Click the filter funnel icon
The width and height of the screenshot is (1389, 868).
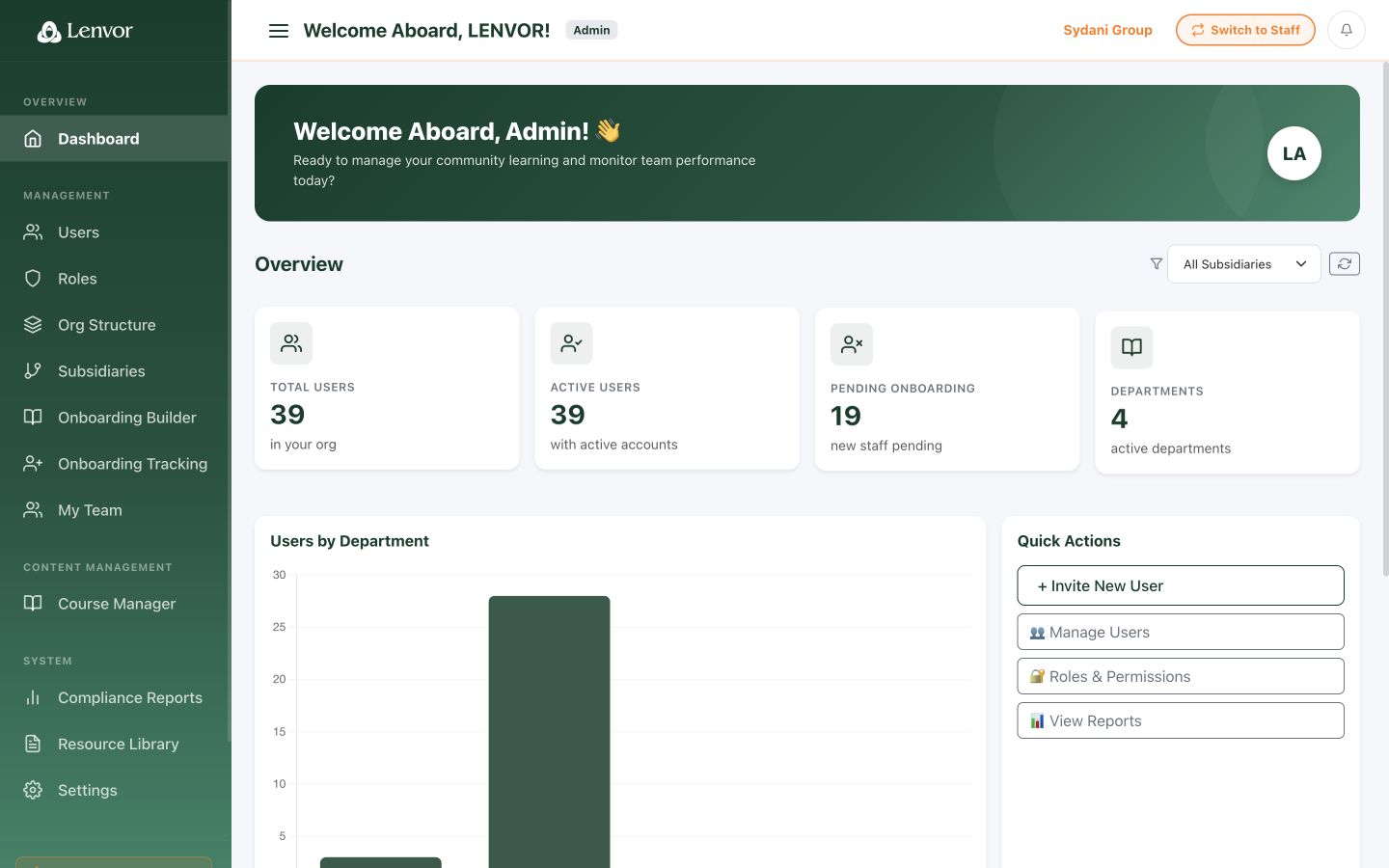(1156, 263)
